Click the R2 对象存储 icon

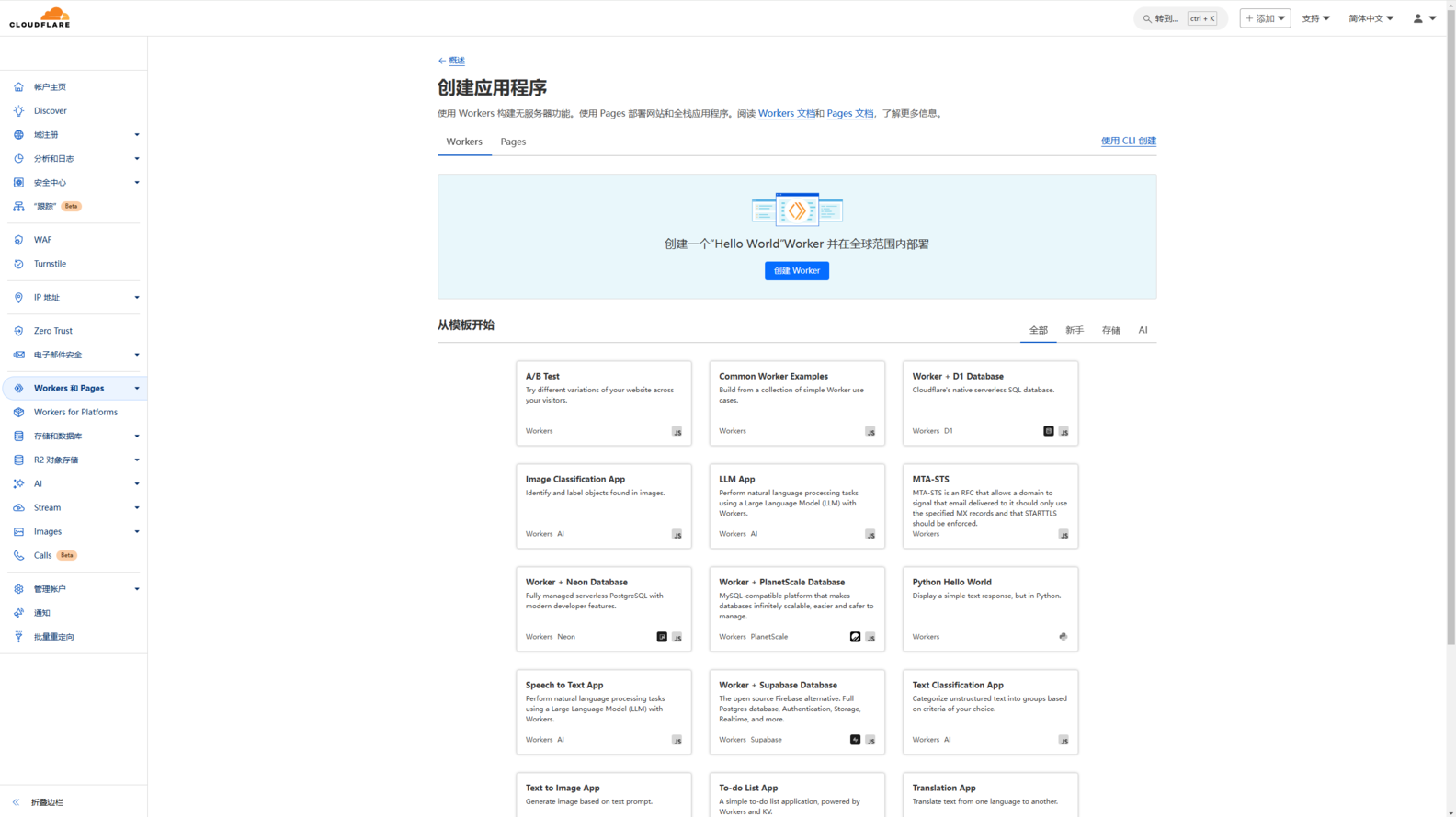(x=18, y=460)
